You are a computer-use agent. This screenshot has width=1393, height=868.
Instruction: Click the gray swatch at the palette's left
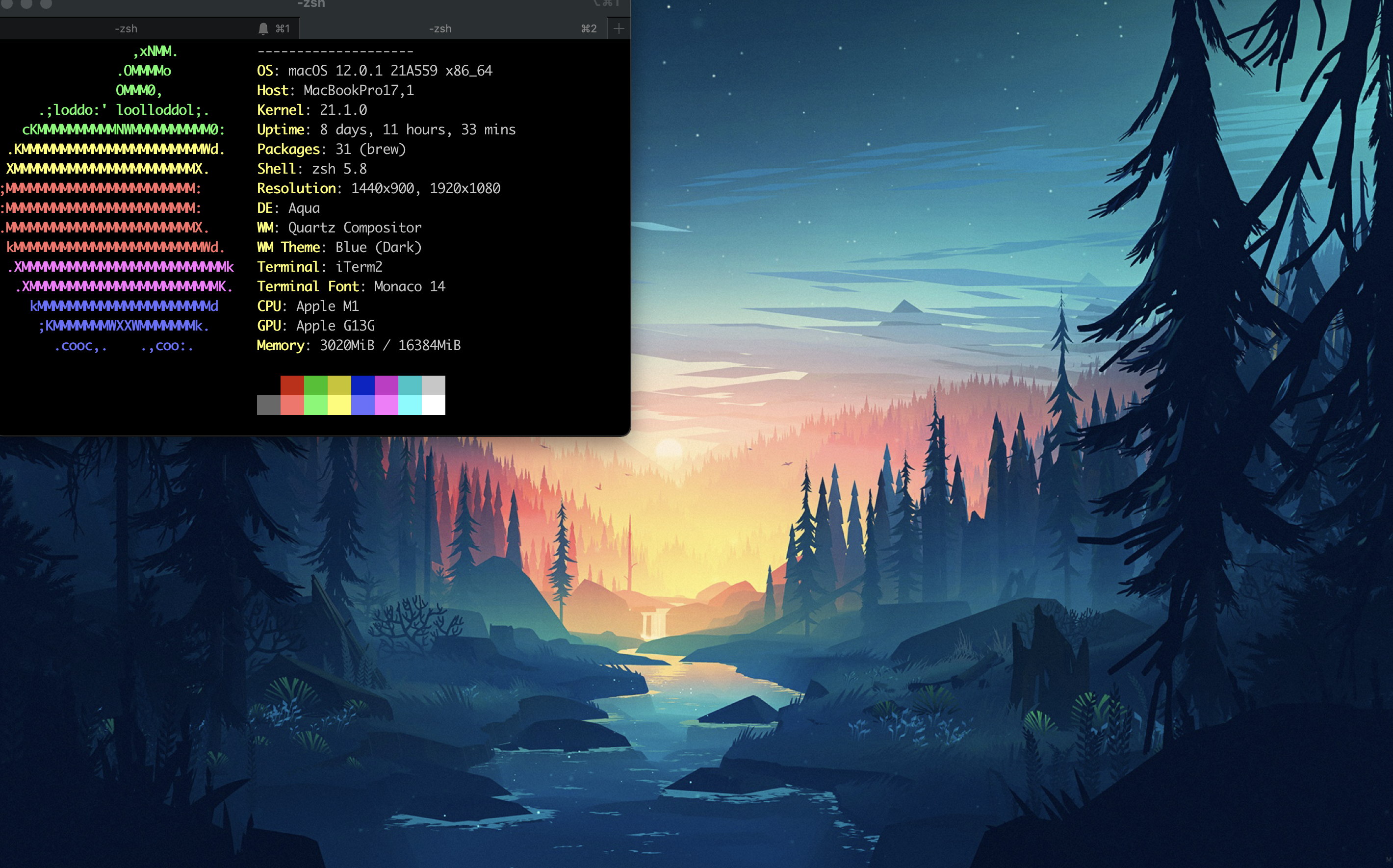269,405
